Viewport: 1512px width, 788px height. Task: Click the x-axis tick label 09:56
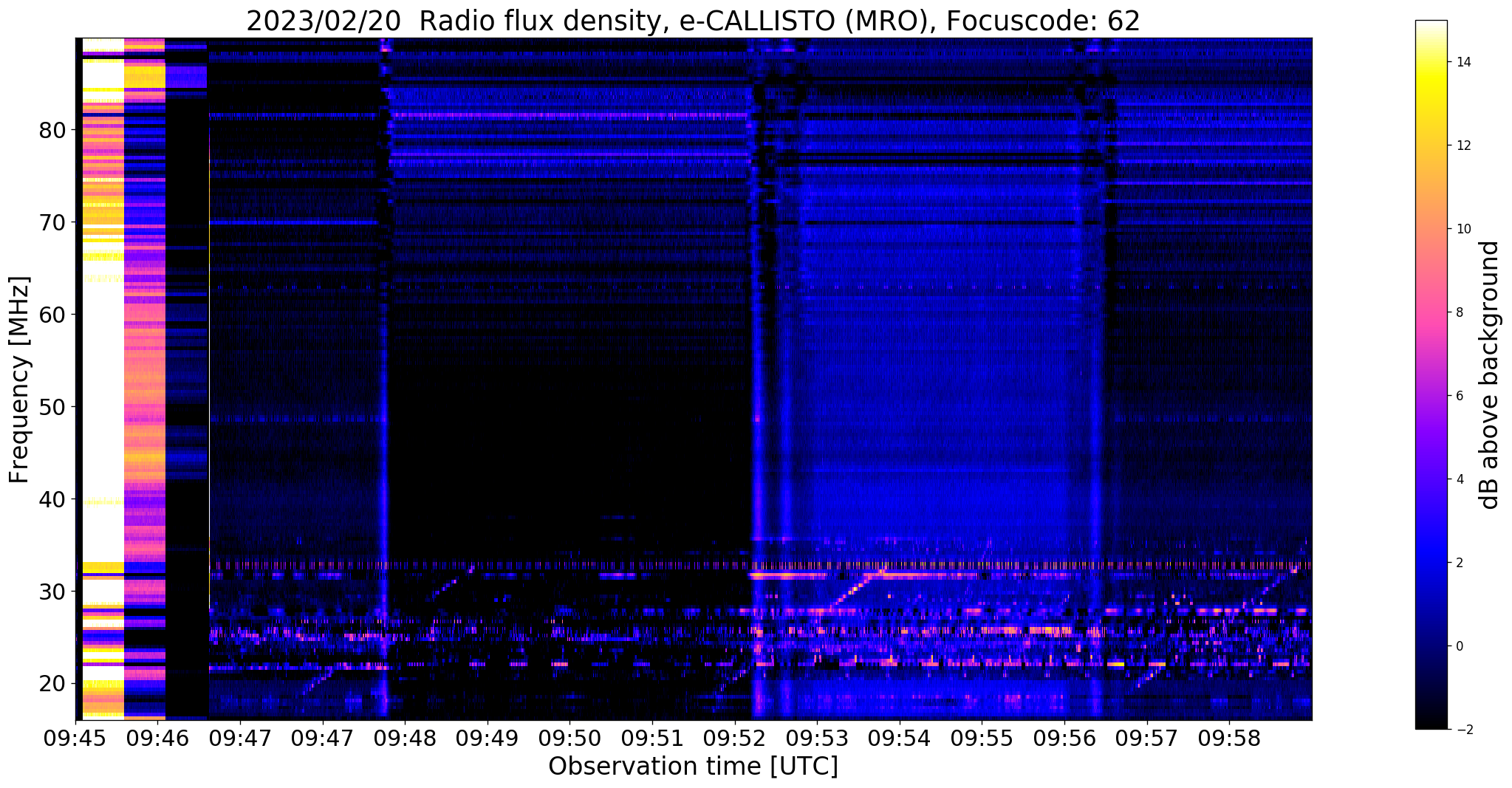1064,737
